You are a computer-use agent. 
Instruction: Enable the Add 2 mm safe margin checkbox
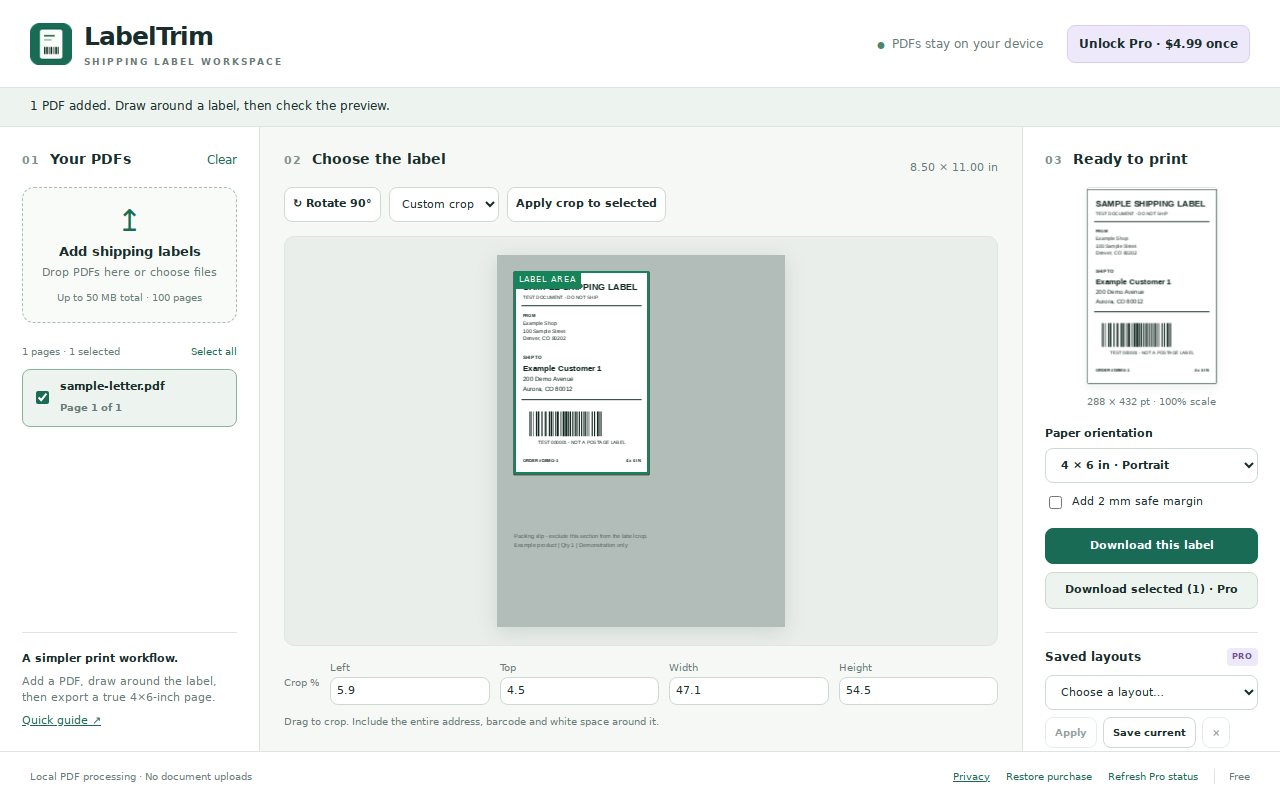click(x=1055, y=502)
